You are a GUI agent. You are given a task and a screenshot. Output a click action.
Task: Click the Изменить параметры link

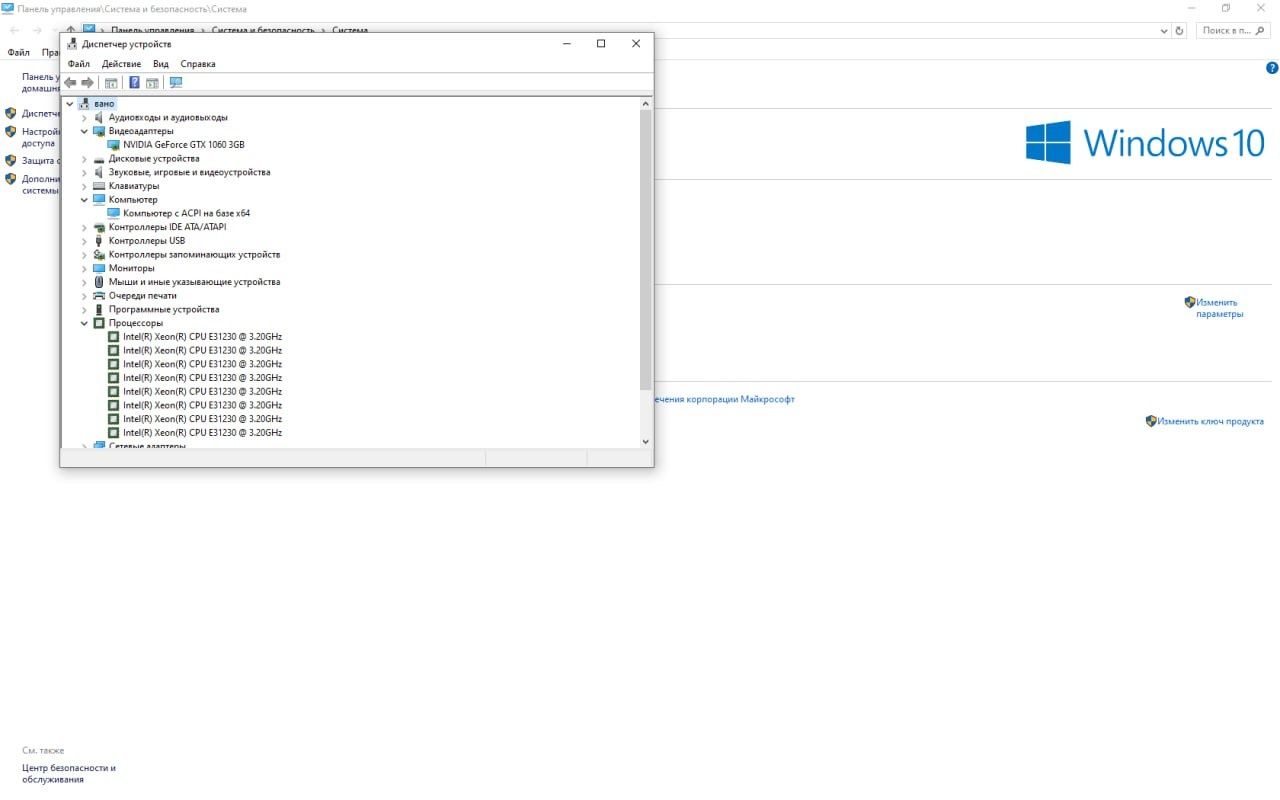[1219, 308]
